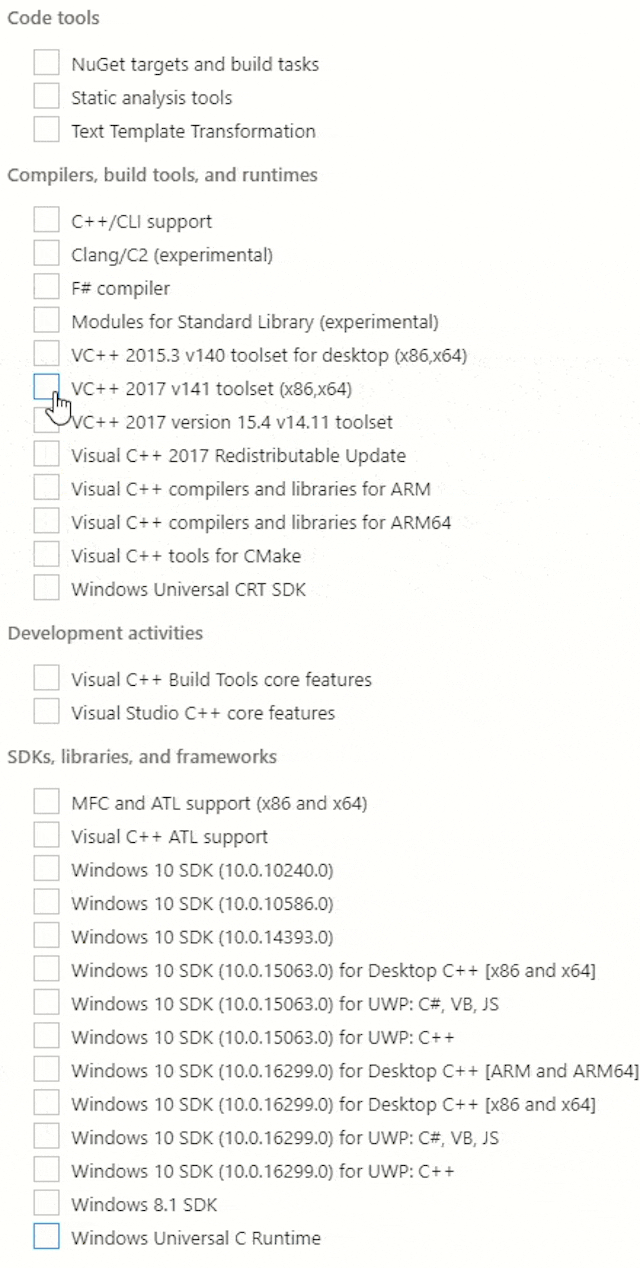Select the F# compiler option
Image resolution: width=640 pixels, height=1268 pixels.
tap(45, 287)
